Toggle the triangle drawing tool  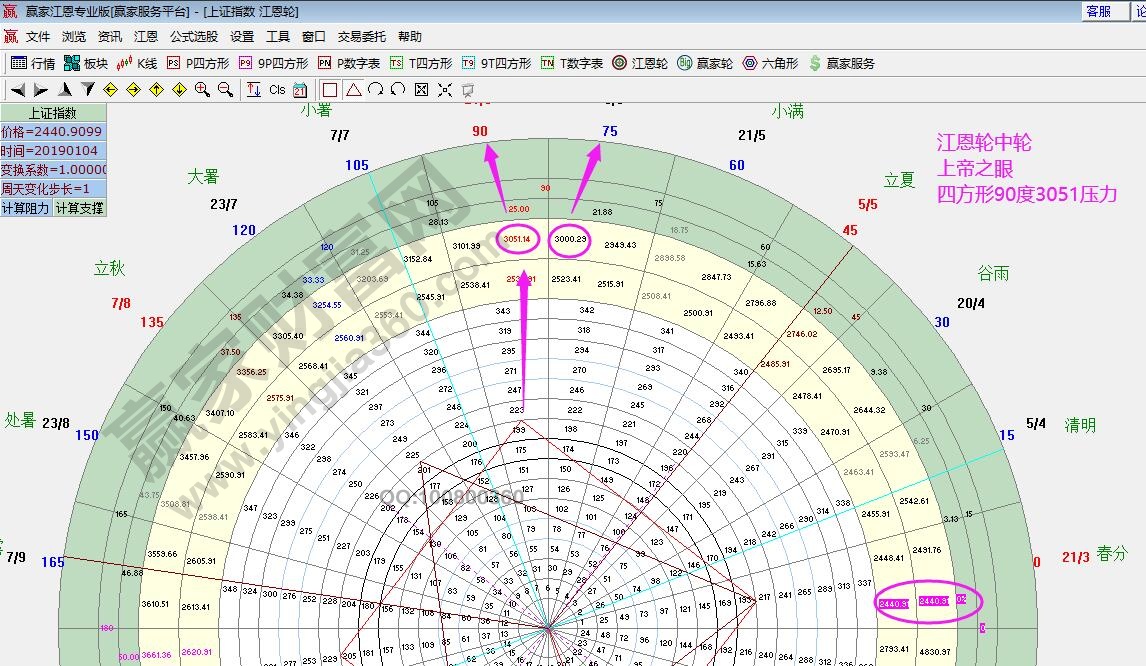[355, 89]
